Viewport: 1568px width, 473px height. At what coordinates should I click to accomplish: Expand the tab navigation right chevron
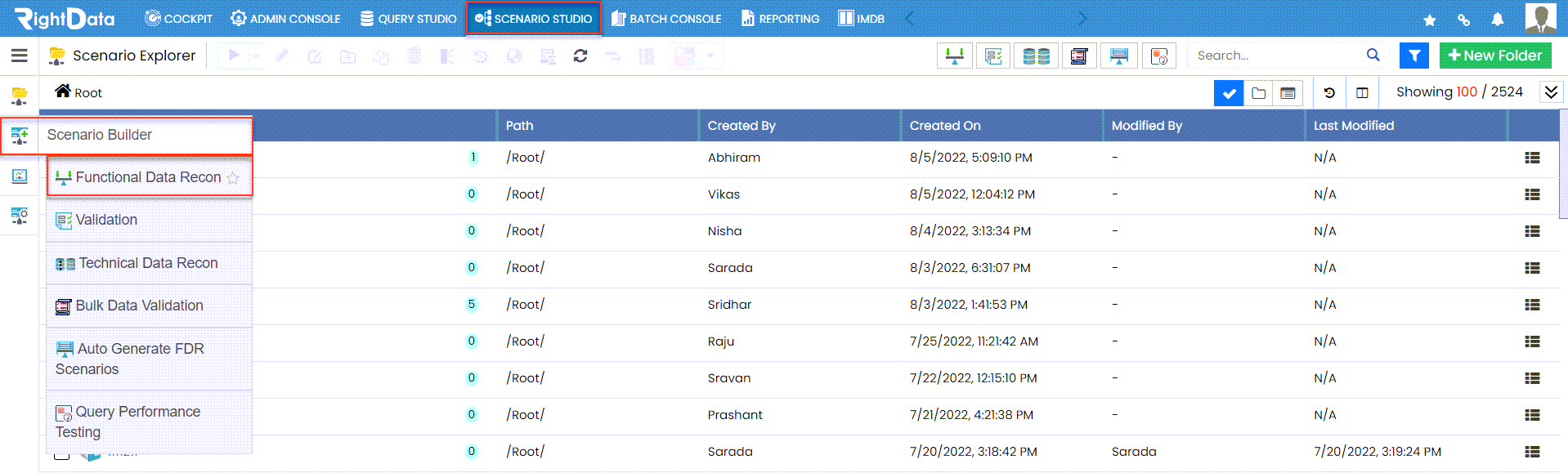coord(1082,18)
